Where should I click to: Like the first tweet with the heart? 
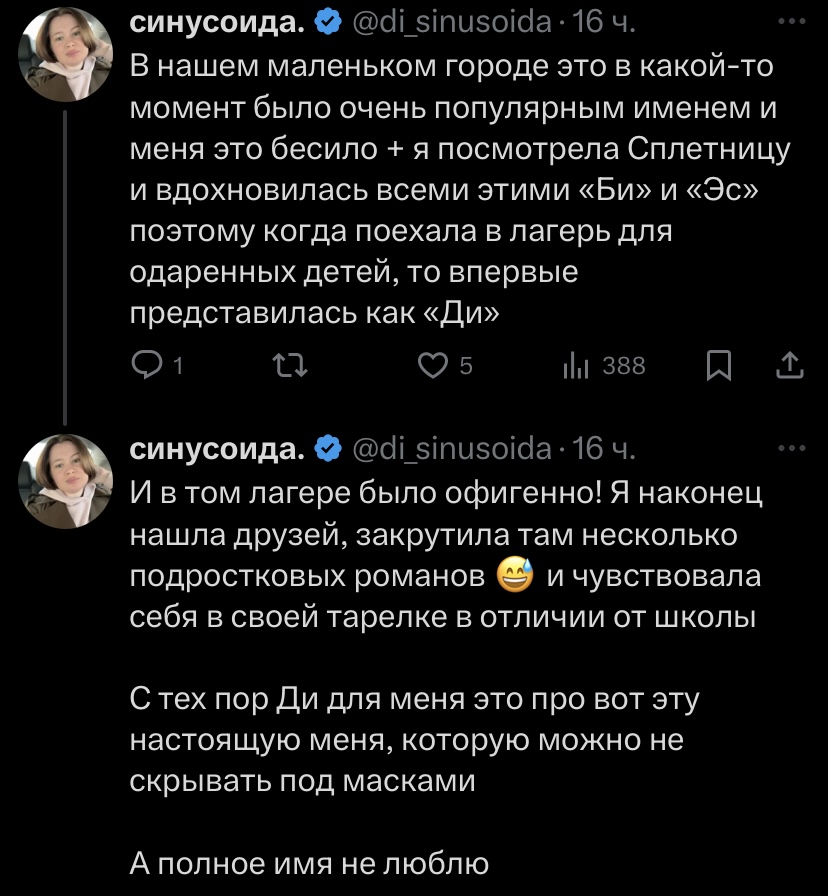click(x=434, y=367)
